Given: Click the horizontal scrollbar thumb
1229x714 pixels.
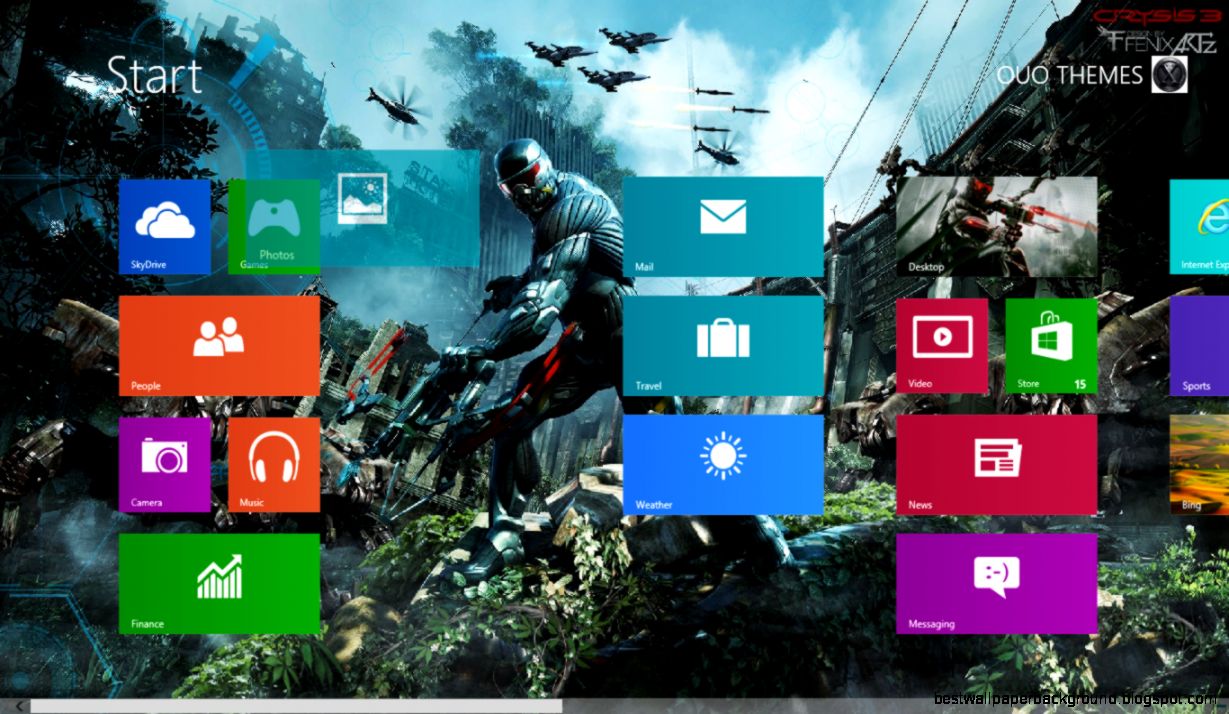Looking at the screenshot, I should tap(296, 706).
